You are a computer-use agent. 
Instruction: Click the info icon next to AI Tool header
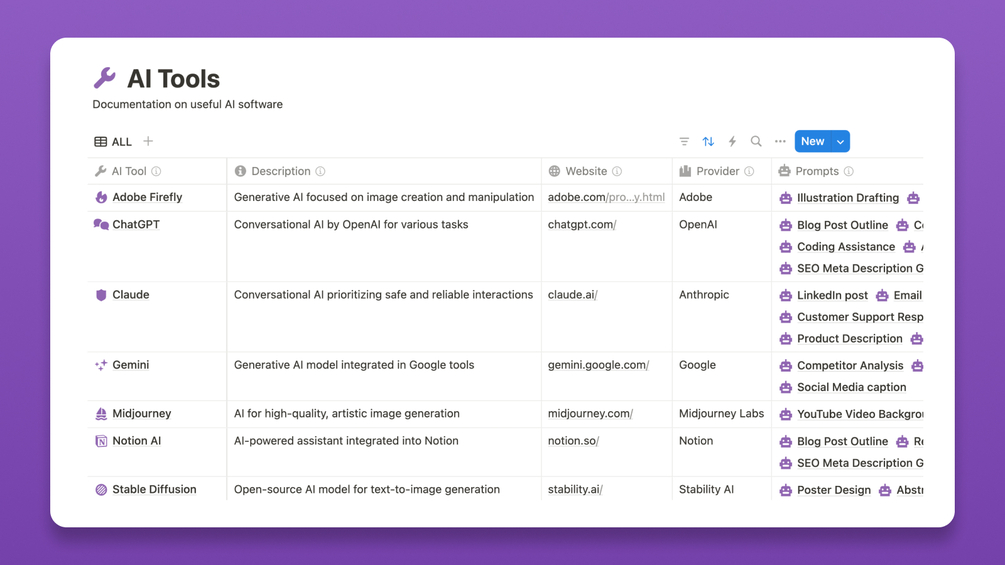click(x=156, y=171)
